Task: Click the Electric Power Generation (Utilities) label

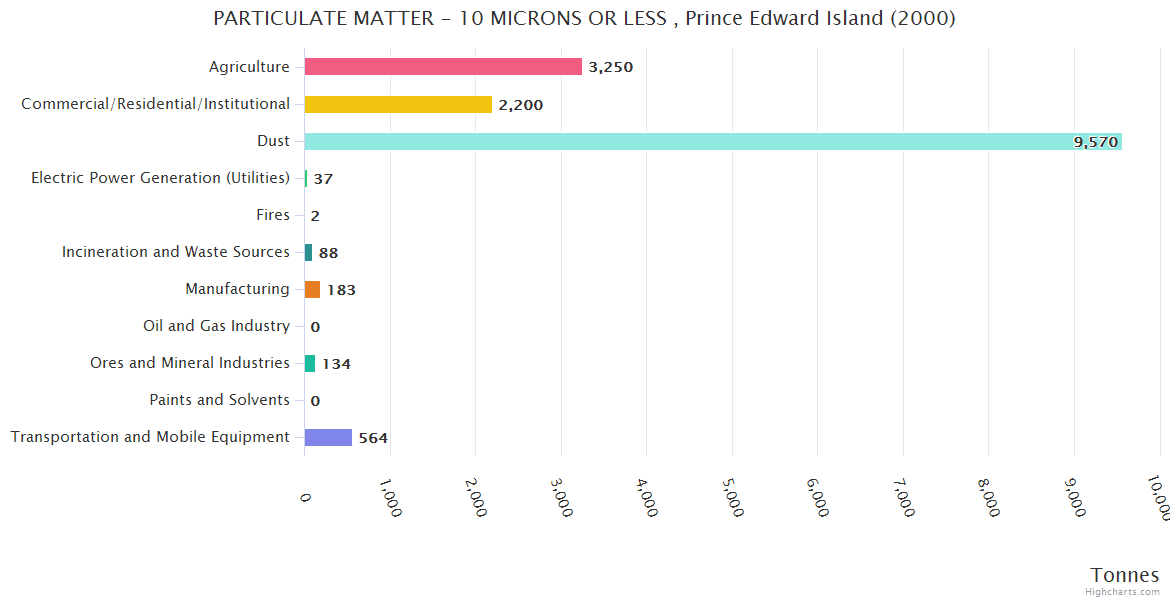Action: 160,178
